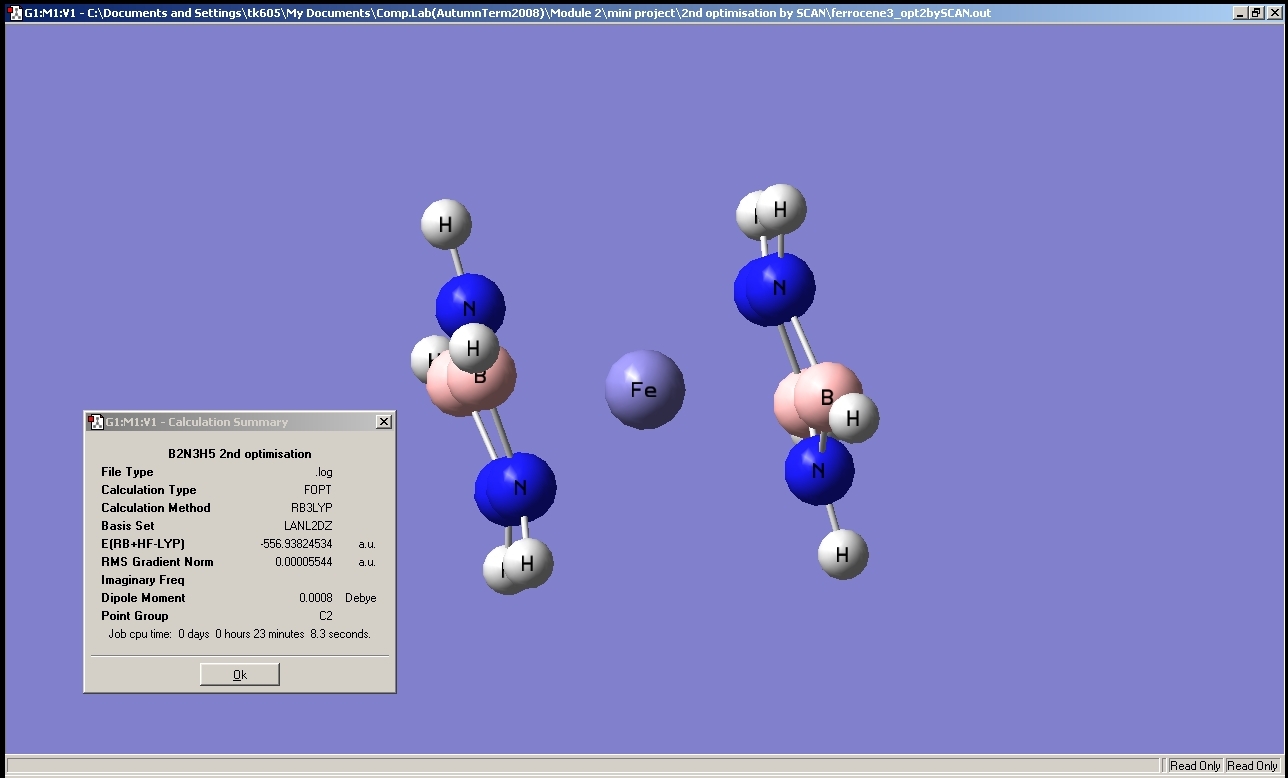Click bottom H atom of left ring
1288x778 pixels.
pyautogui.click(x=527, y=564)
